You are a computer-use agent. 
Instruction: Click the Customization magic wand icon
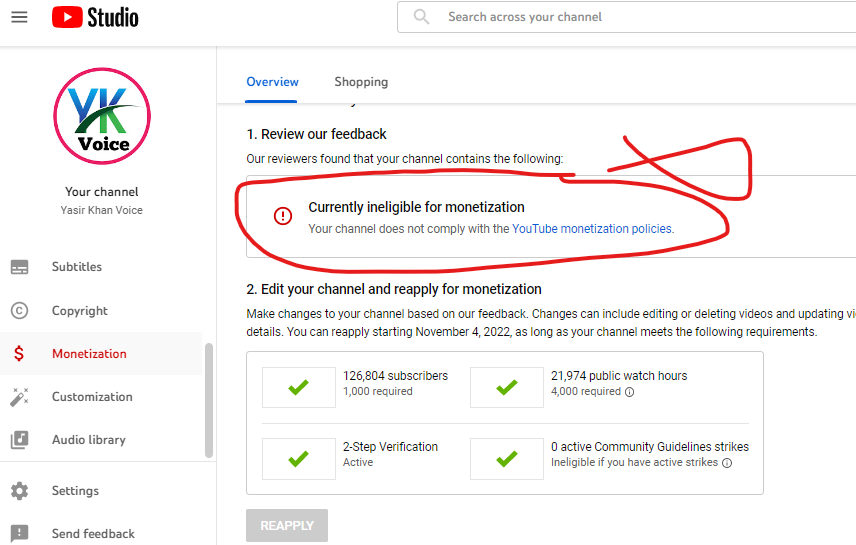pos(19,397)
